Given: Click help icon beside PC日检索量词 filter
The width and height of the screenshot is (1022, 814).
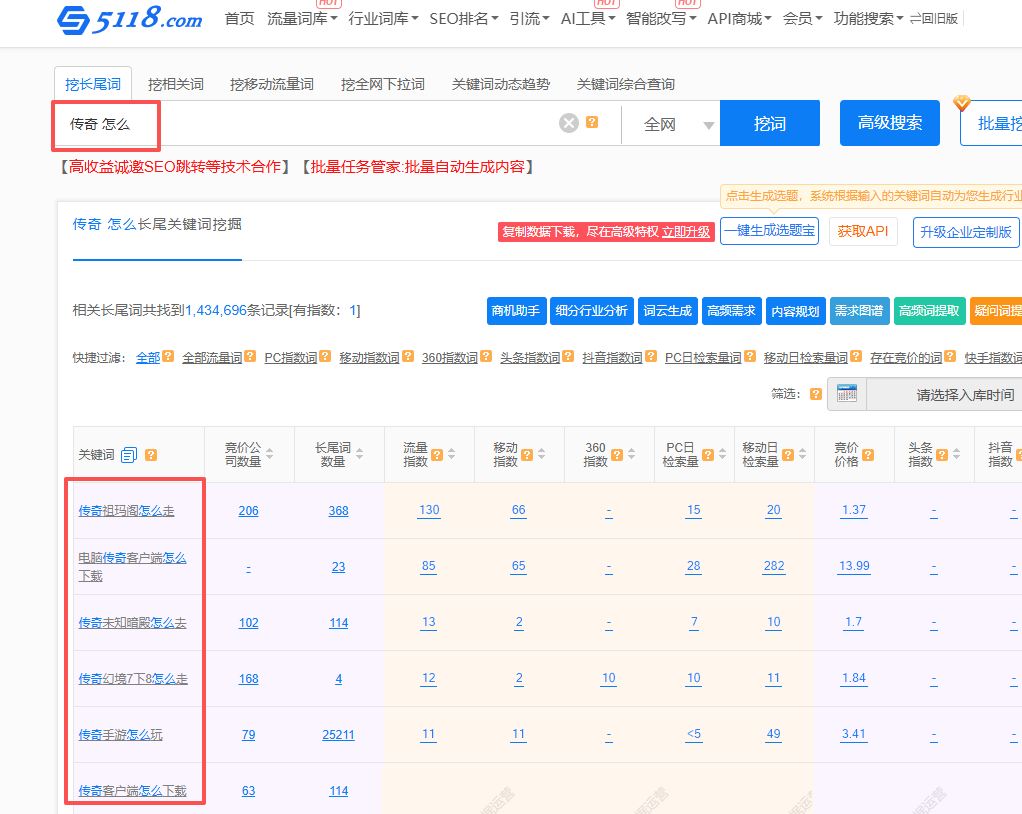Looking at the screenshot, I should (x=750, y=356).
